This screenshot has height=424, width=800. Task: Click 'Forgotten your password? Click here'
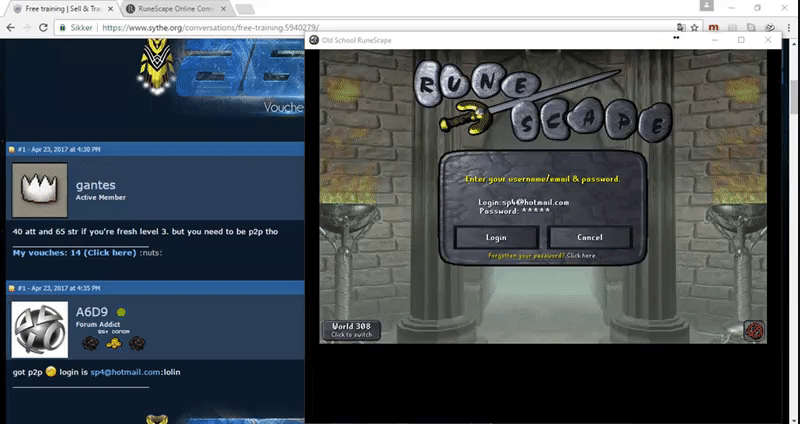[x=542, y=256]
